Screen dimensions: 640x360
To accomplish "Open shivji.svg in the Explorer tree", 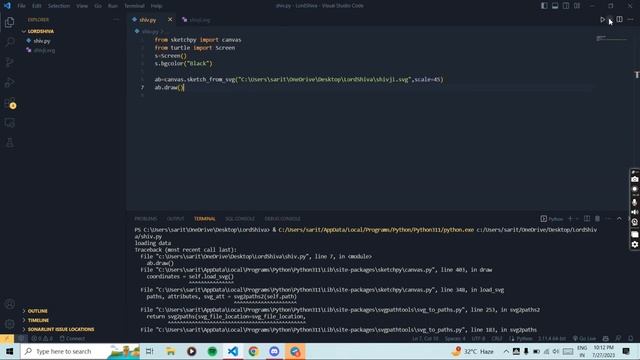I will [44, 51].
